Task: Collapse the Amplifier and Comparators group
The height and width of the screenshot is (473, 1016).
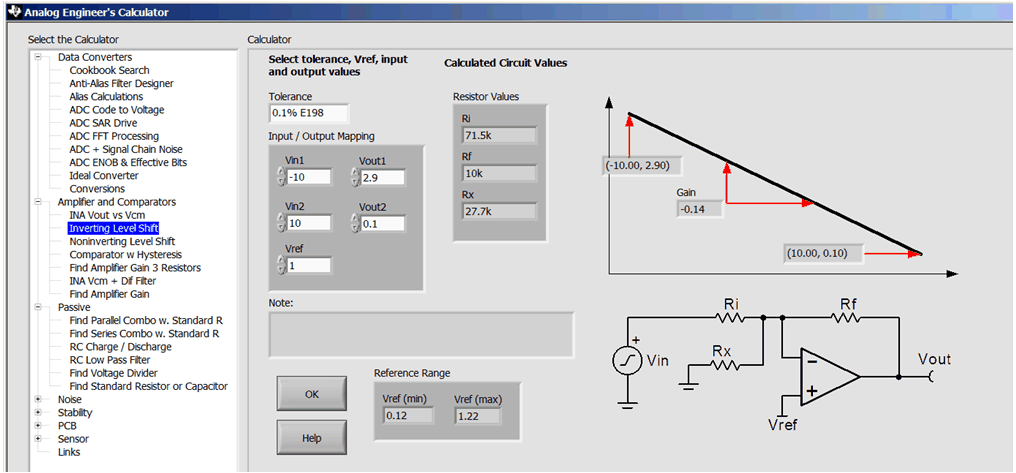Action: 39,202
